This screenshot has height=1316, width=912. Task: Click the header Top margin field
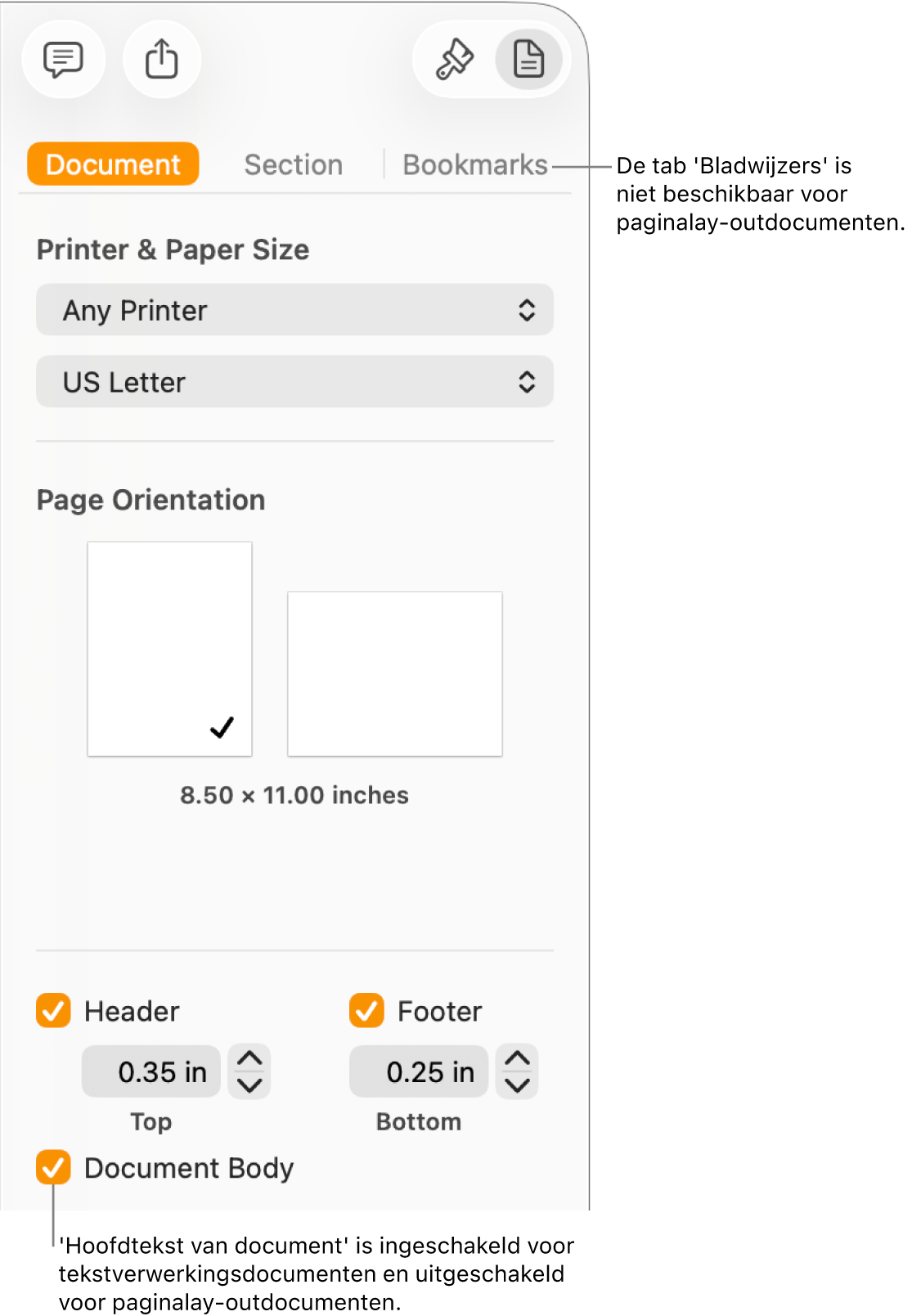[152, 1071]
